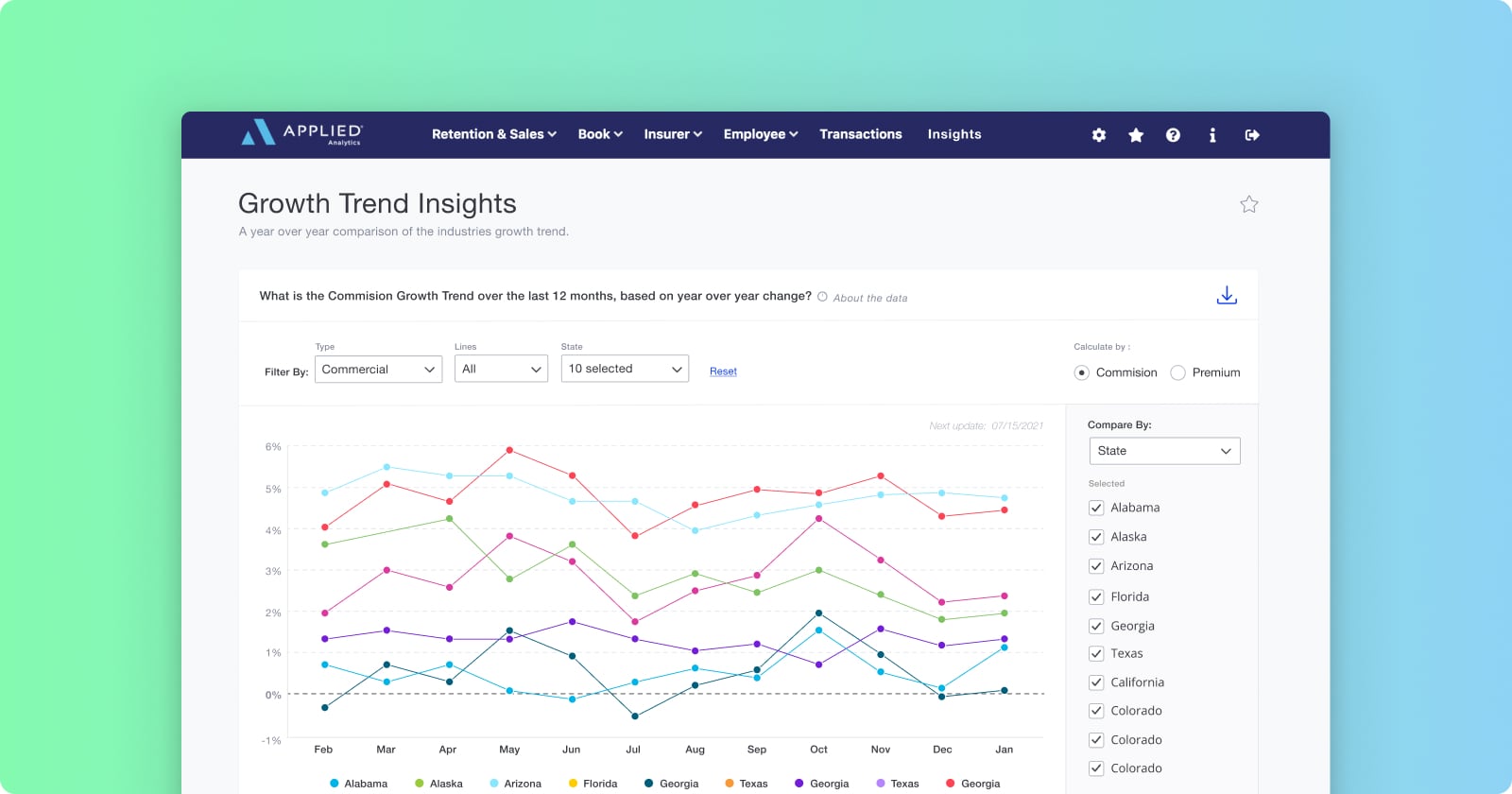This screenshot has width=1512, height=794.
Task: Open the help question mark icon
Action: click(x=1173, y=135)
